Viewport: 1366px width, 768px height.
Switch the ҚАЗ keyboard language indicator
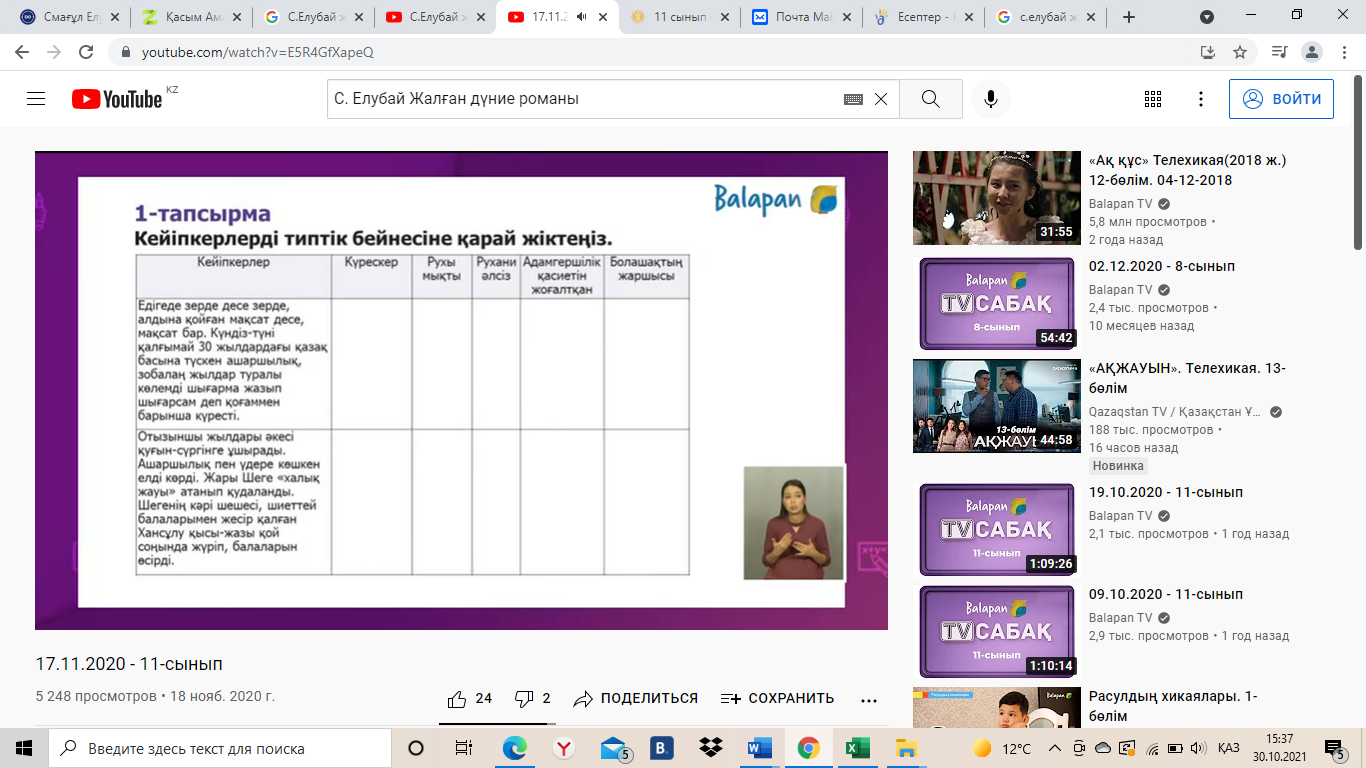pos(1229,749)
